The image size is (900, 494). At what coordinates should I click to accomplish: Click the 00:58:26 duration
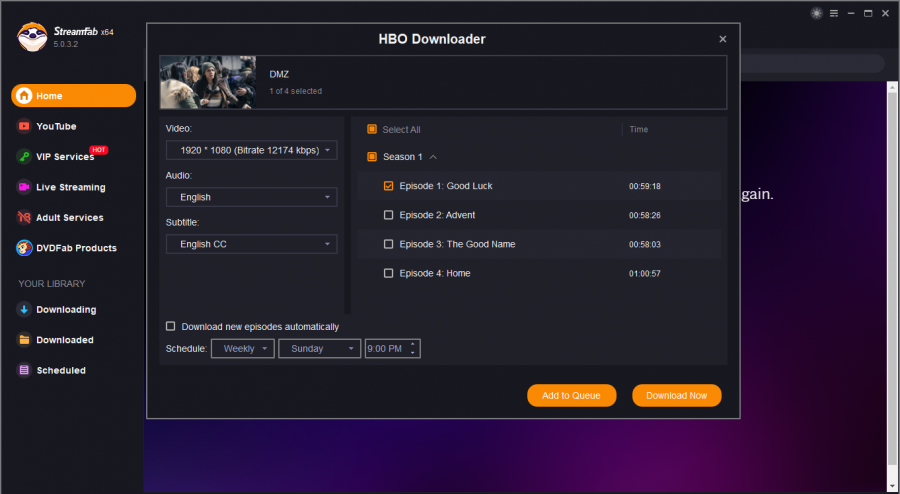(x=645, y=216)
